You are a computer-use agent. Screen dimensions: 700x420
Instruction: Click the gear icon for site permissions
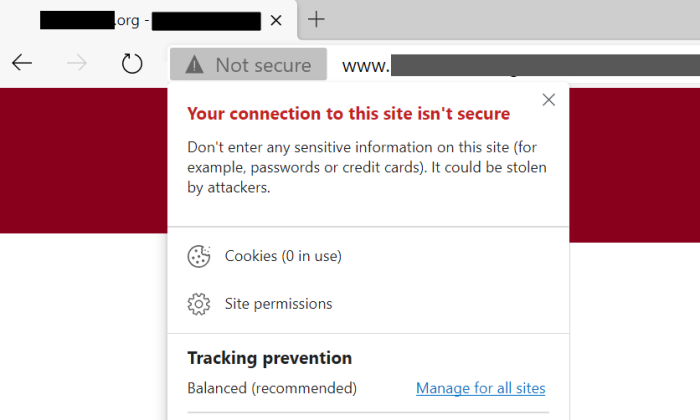coord(199,304)
